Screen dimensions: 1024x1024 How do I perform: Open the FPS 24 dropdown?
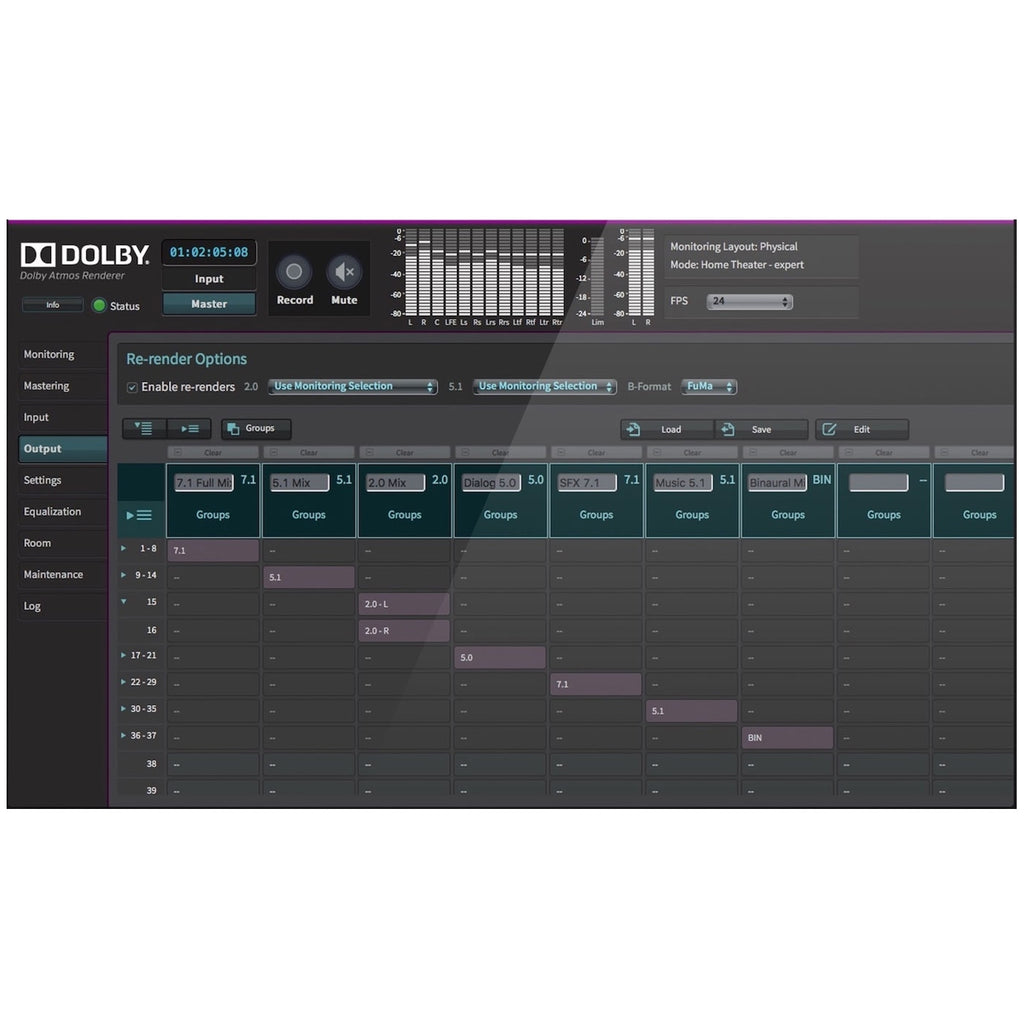click(x=750, y=301)
